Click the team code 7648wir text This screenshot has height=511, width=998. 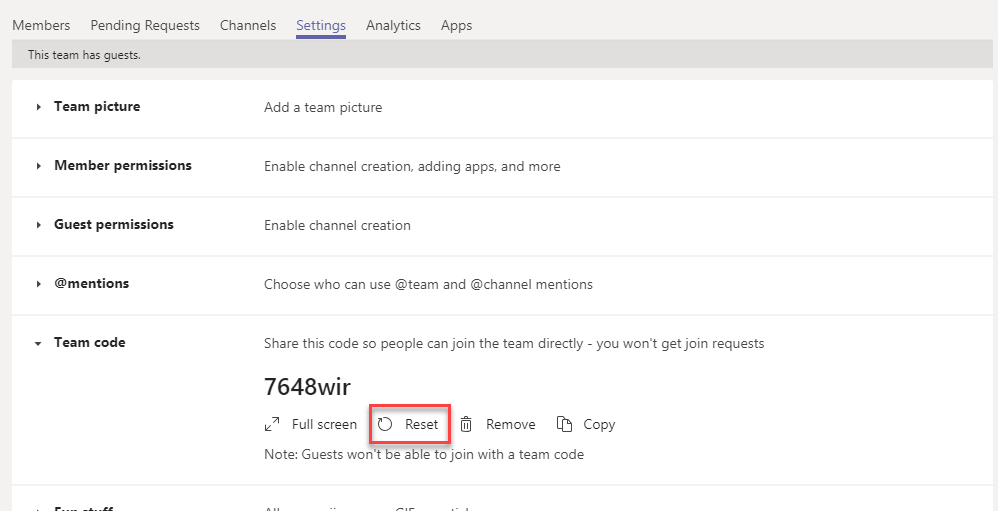pyautogui.click(x=307, y=387)
